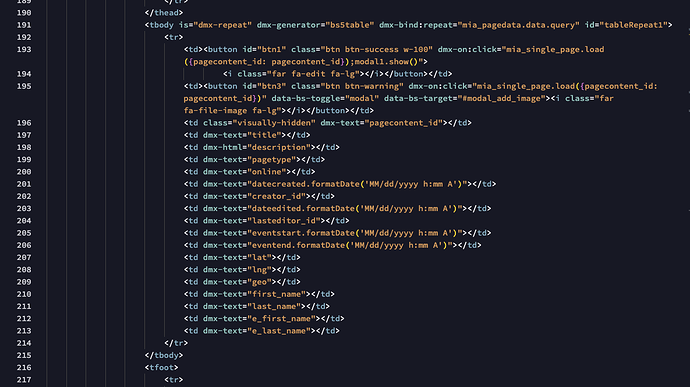Click dmx-html="description" line
690x387 pixels.
tap(262, 147)
